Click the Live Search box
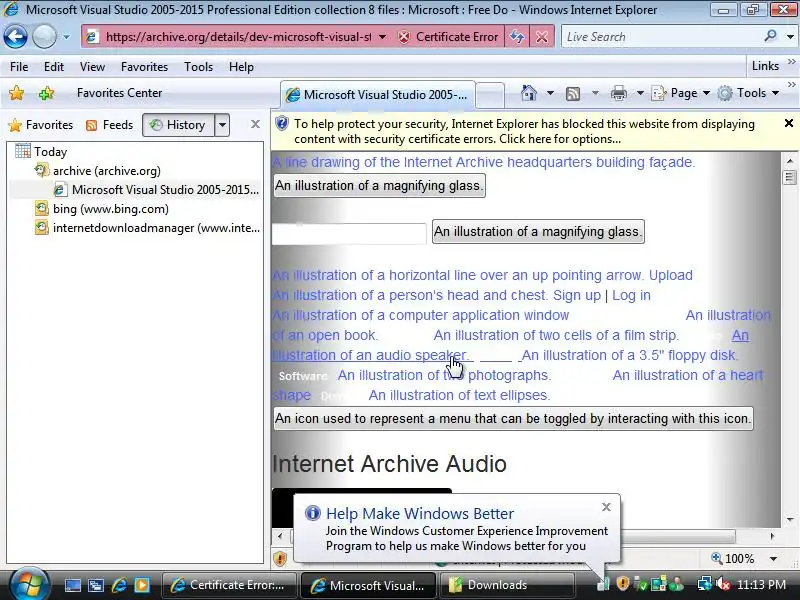This screenshot has width=800, height=600. (661, 37)
